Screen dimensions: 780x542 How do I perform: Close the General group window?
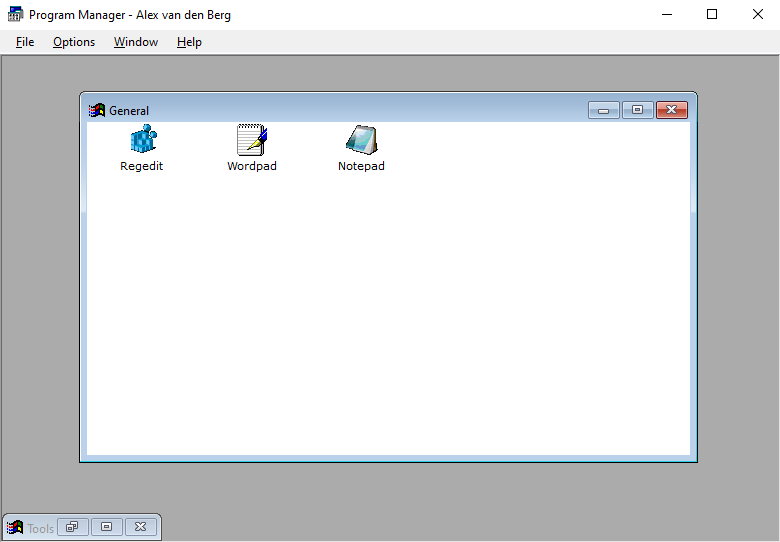coord(672,110)
